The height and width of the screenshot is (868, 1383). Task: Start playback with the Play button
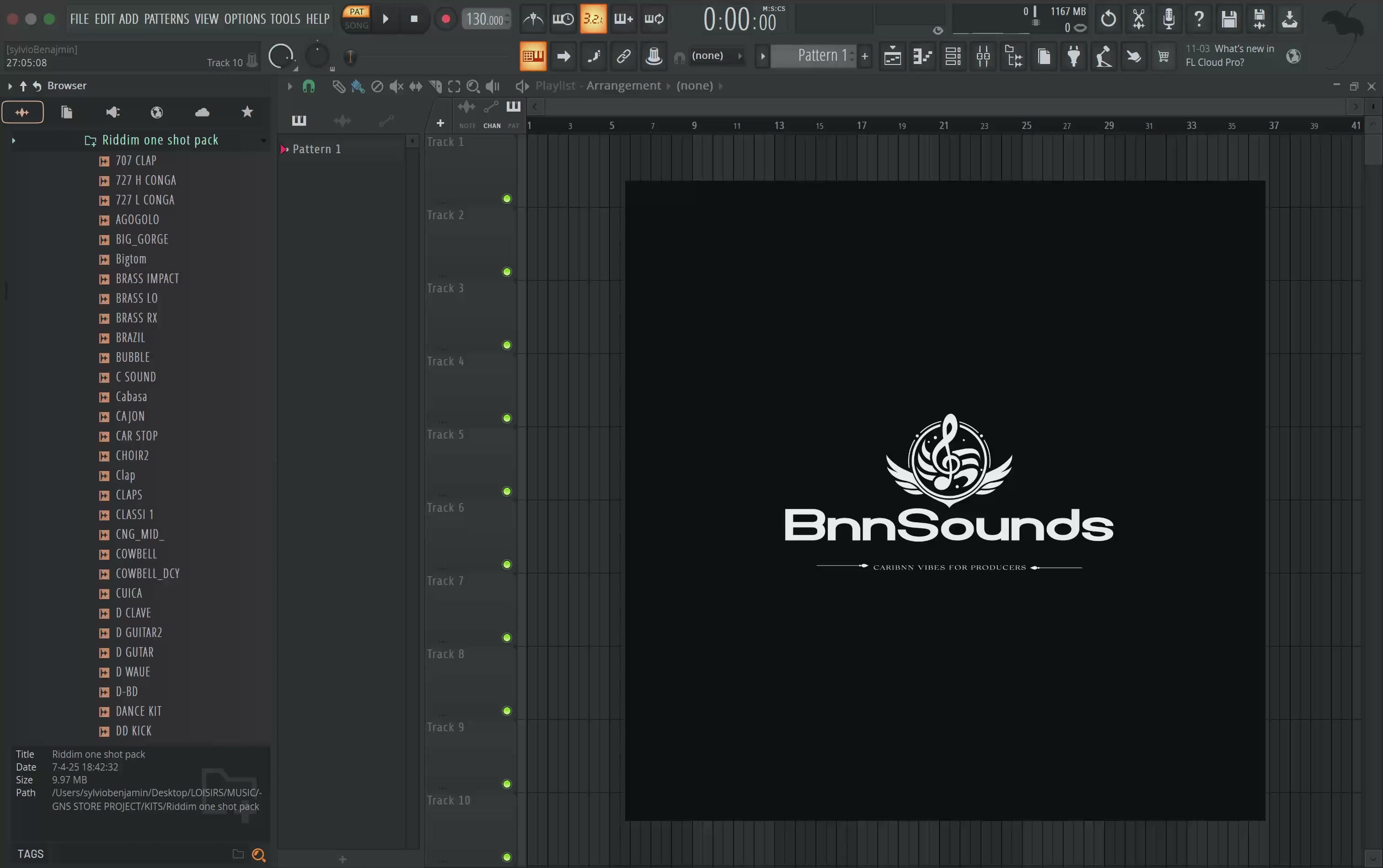click(x=386, y=19)
